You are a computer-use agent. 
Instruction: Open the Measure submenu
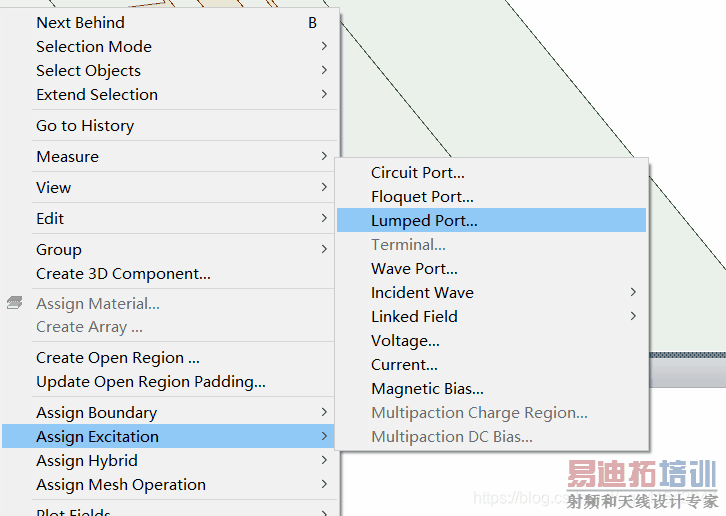click(67, 157)
